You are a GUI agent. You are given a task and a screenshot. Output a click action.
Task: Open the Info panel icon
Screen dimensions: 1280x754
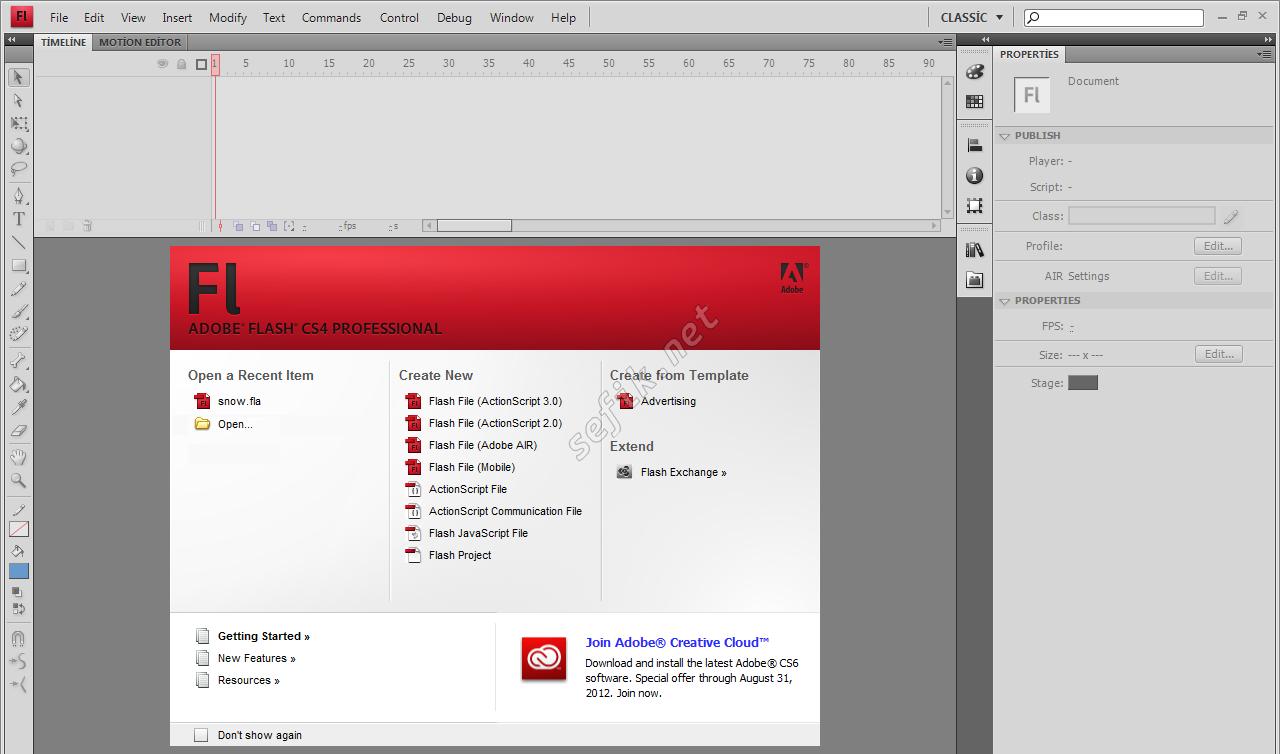coord(975,176)
